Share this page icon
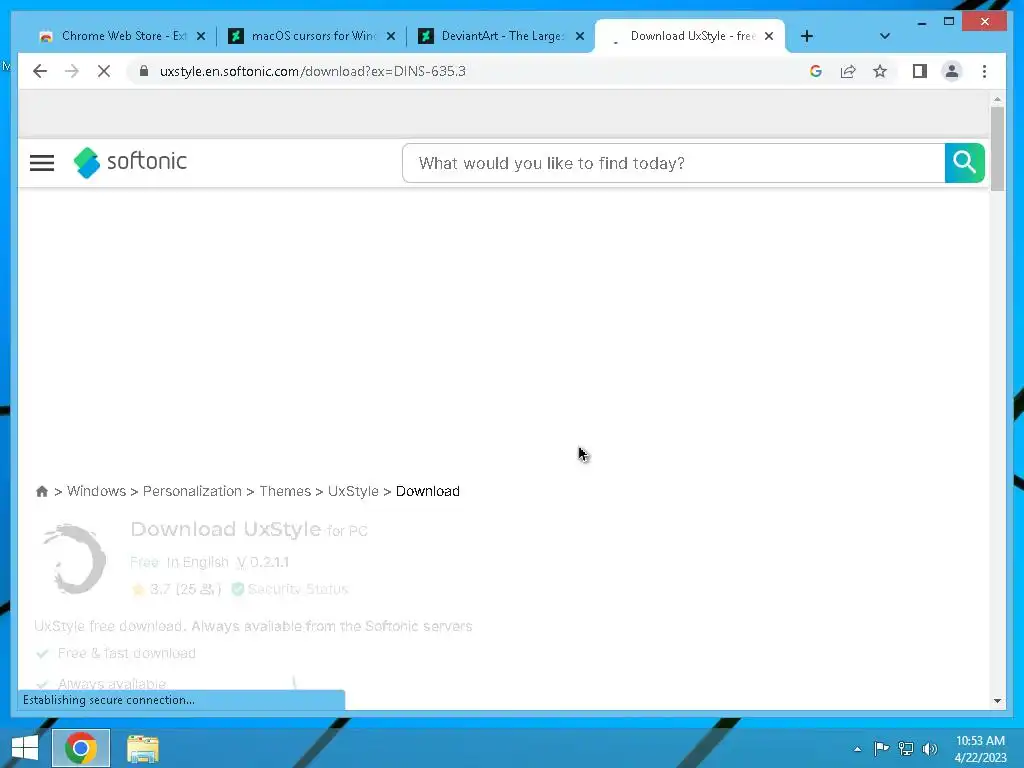This screenshot has width=1024, height=768. [848, 71]
